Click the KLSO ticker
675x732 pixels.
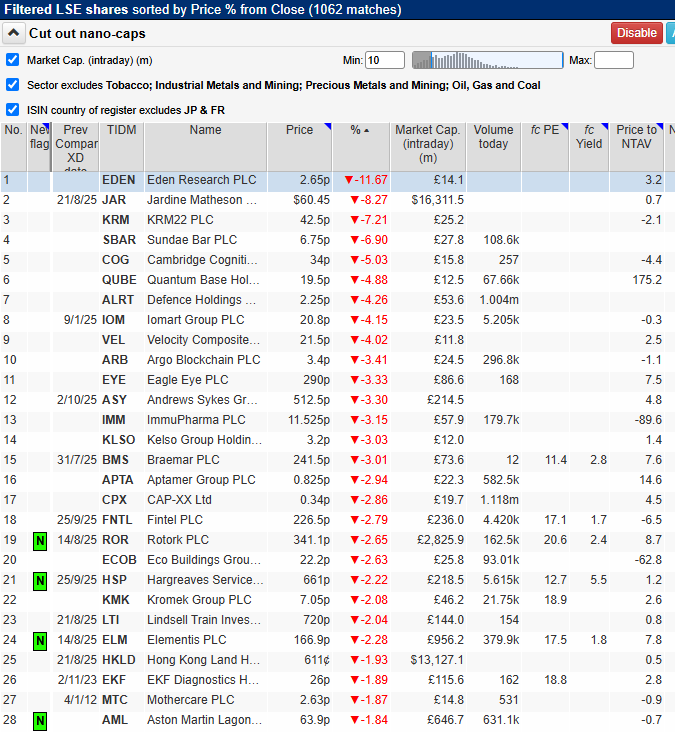coord(119,440)
